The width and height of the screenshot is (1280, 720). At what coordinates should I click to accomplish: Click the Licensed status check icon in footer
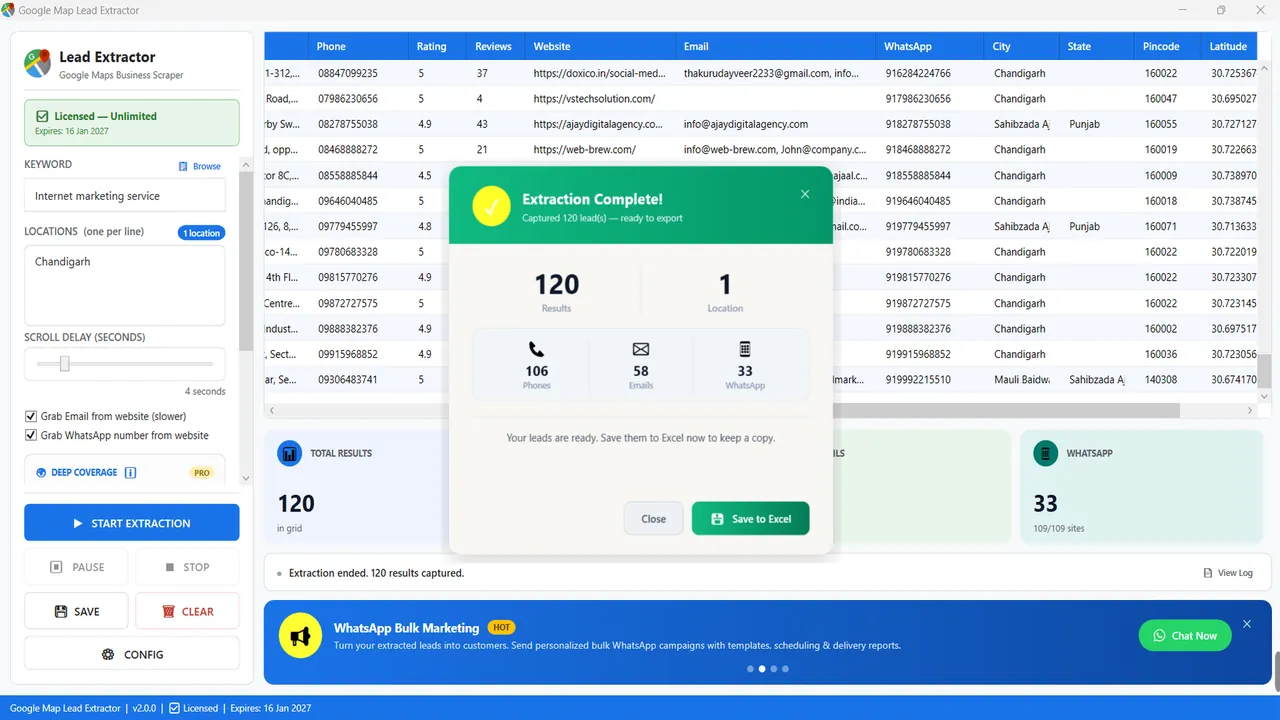tap(175, 708)
